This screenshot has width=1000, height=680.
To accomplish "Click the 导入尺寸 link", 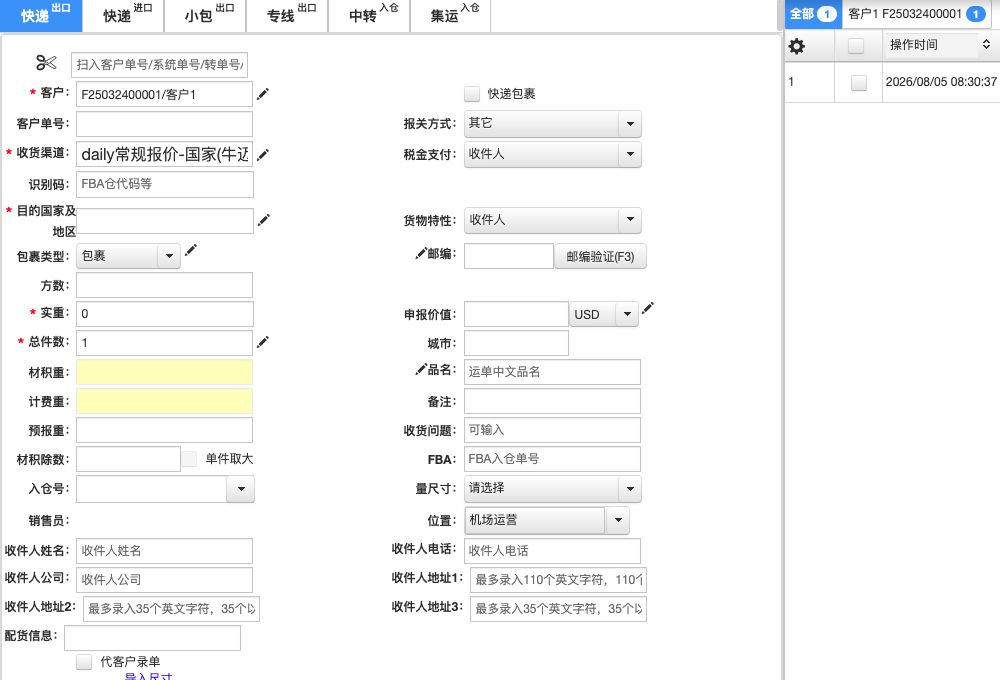I will [148, 676].
